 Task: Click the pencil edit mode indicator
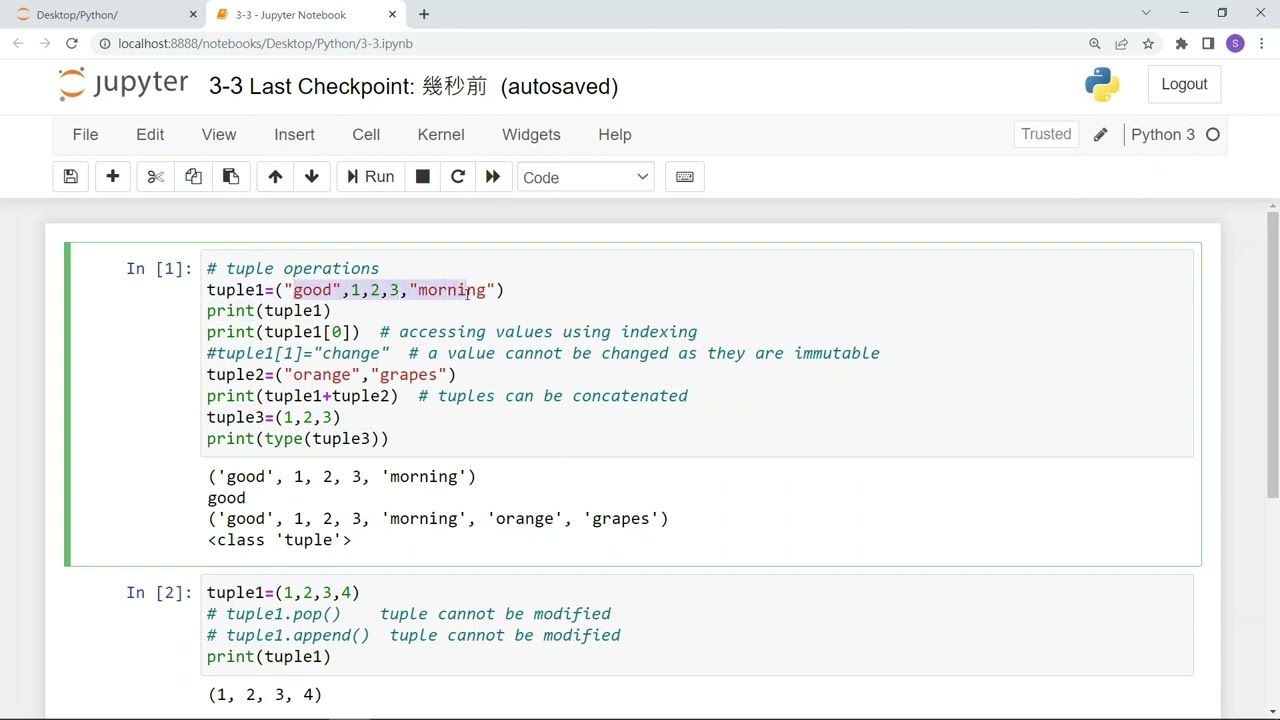1100,135
